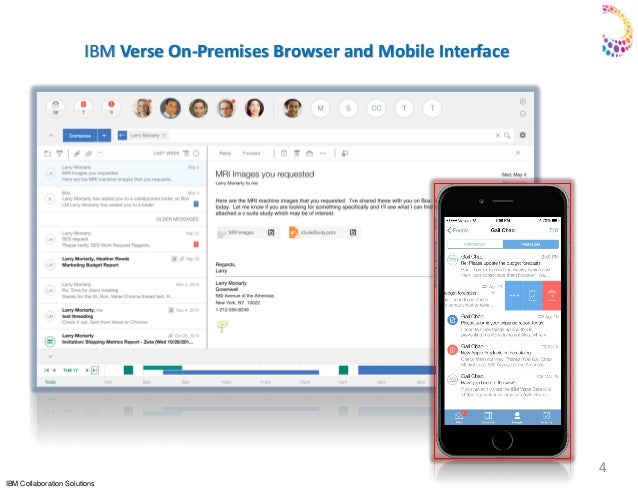Select the blue-ringed man's contact photo

coord(170,108)
